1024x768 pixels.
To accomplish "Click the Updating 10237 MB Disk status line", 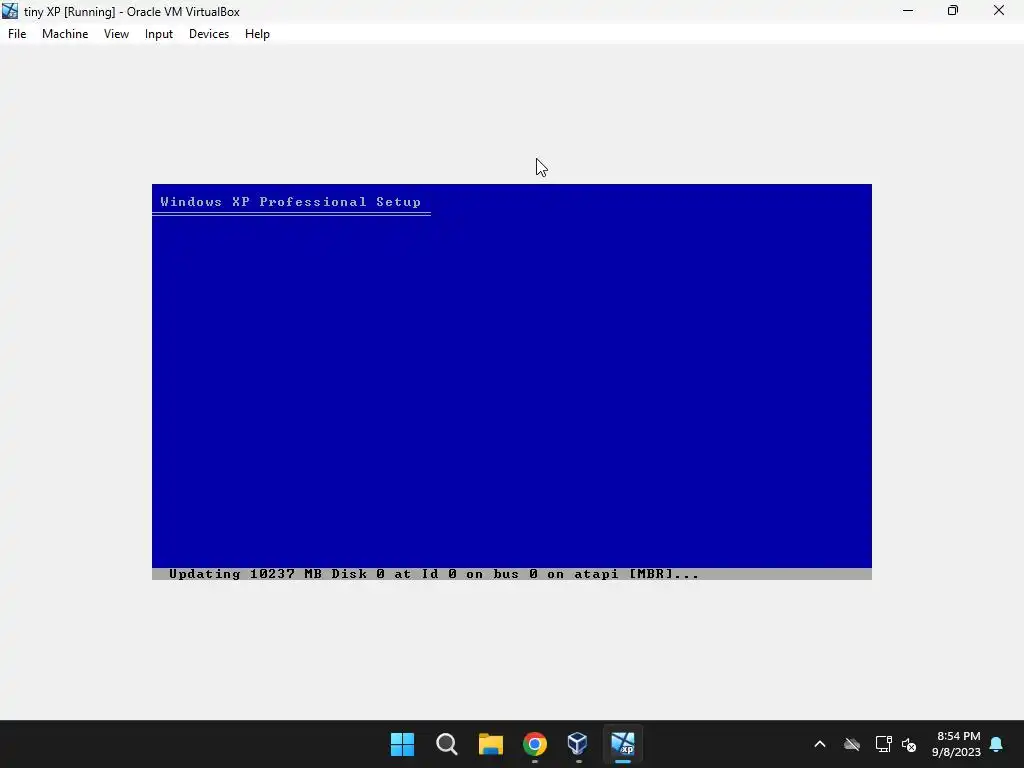I will 434,574.
